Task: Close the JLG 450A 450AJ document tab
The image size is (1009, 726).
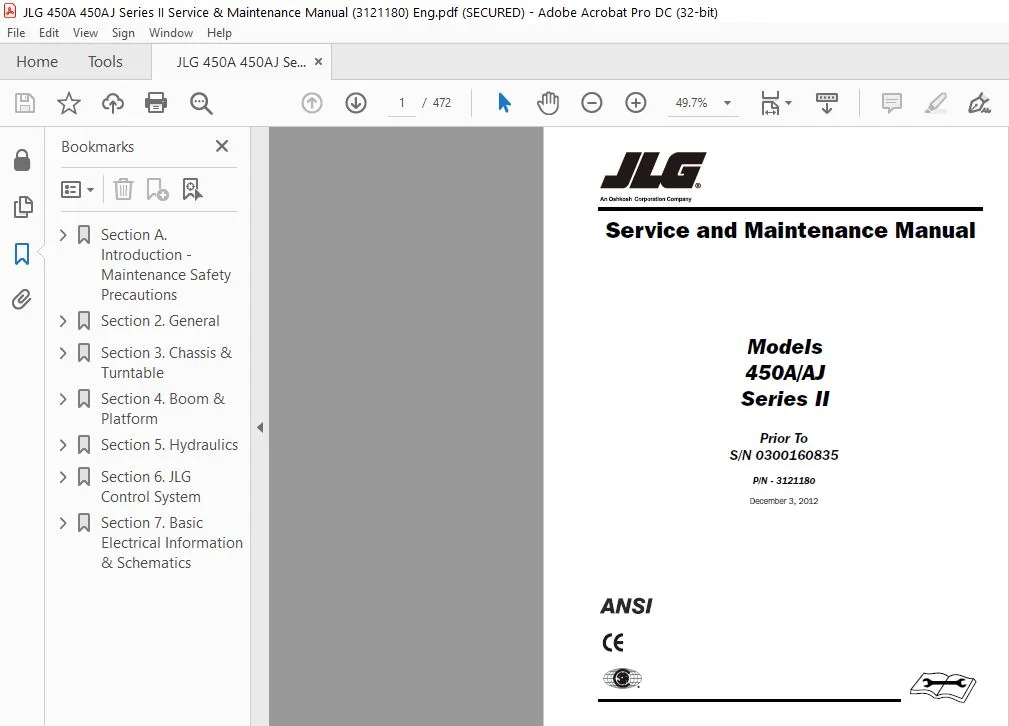Action: 319,62
